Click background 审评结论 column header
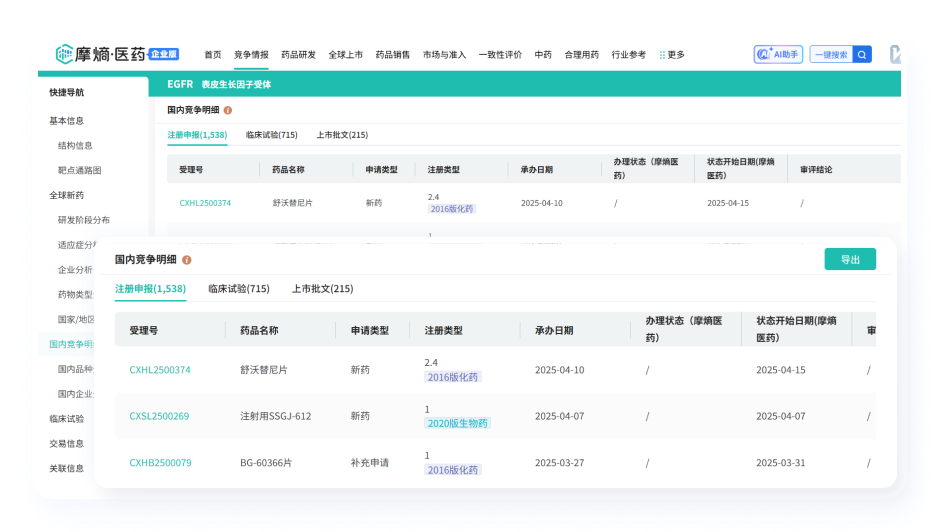The width and height of the screenshot is (940, 532). 816,170
